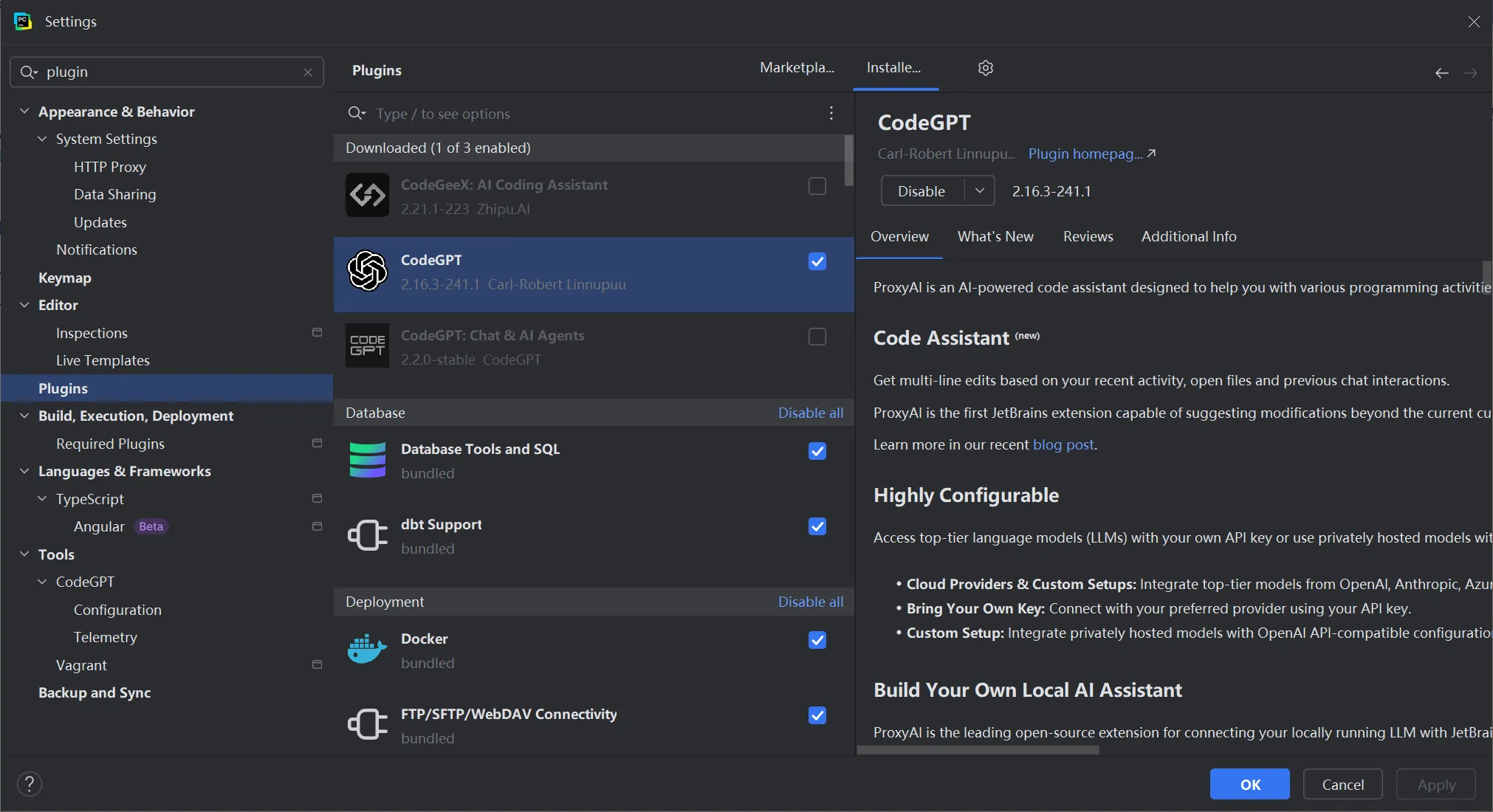The image size is (1493, 812).
Task: Click the PyCharm logo in the title bar
Action: [x=23, y=21]
